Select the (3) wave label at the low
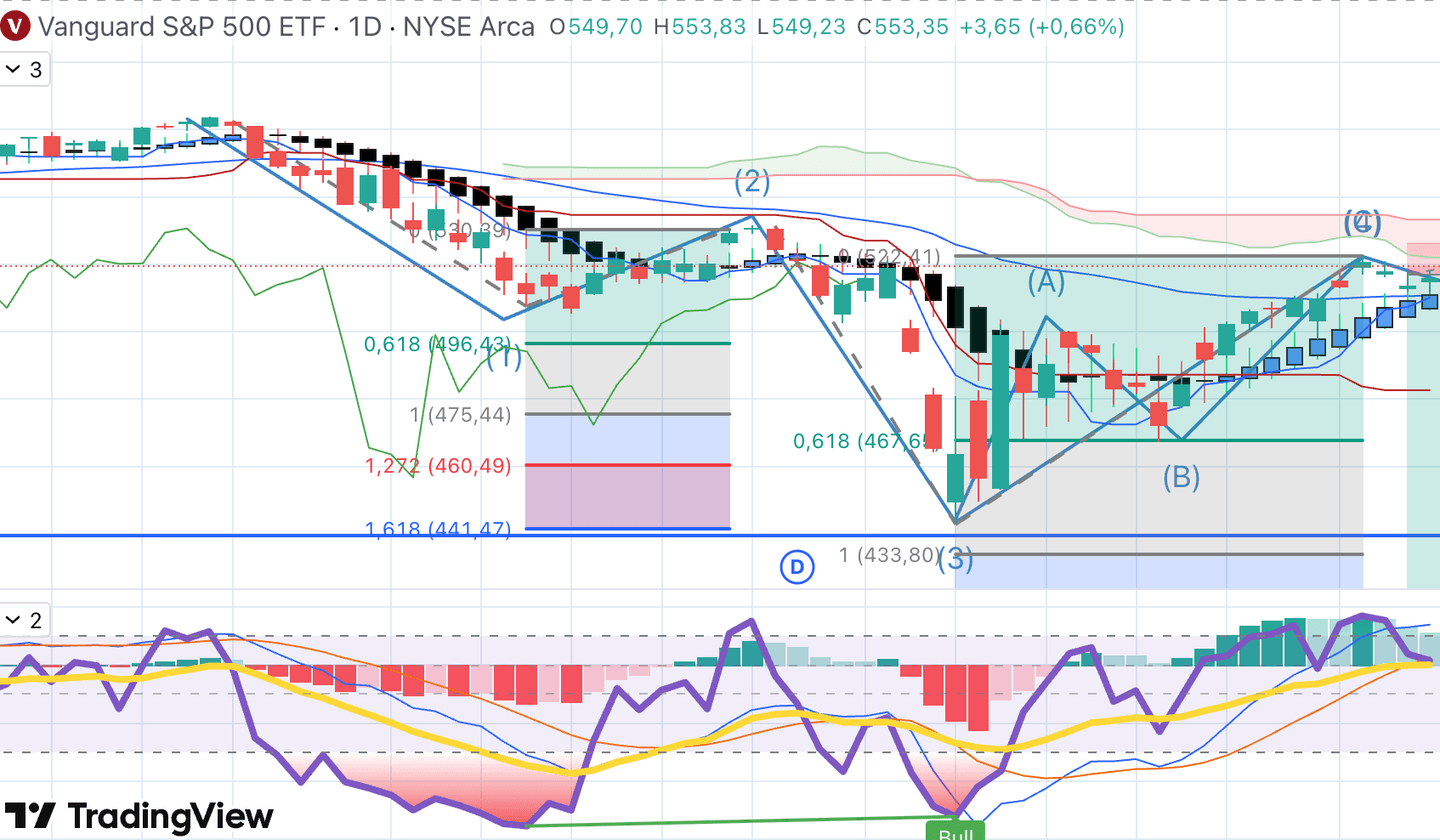Viewport: 1440px width, 840px height. pos(955,560)
